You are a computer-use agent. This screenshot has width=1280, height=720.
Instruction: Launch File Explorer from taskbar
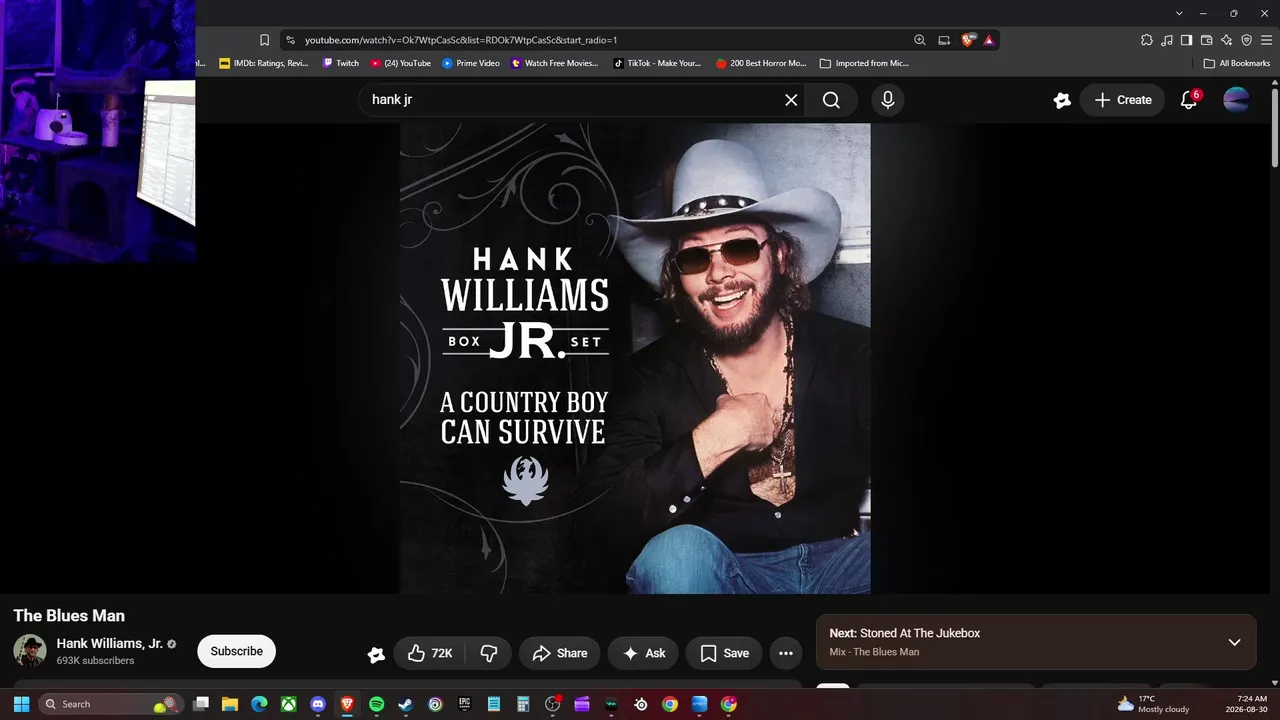[x=229, y=704]
